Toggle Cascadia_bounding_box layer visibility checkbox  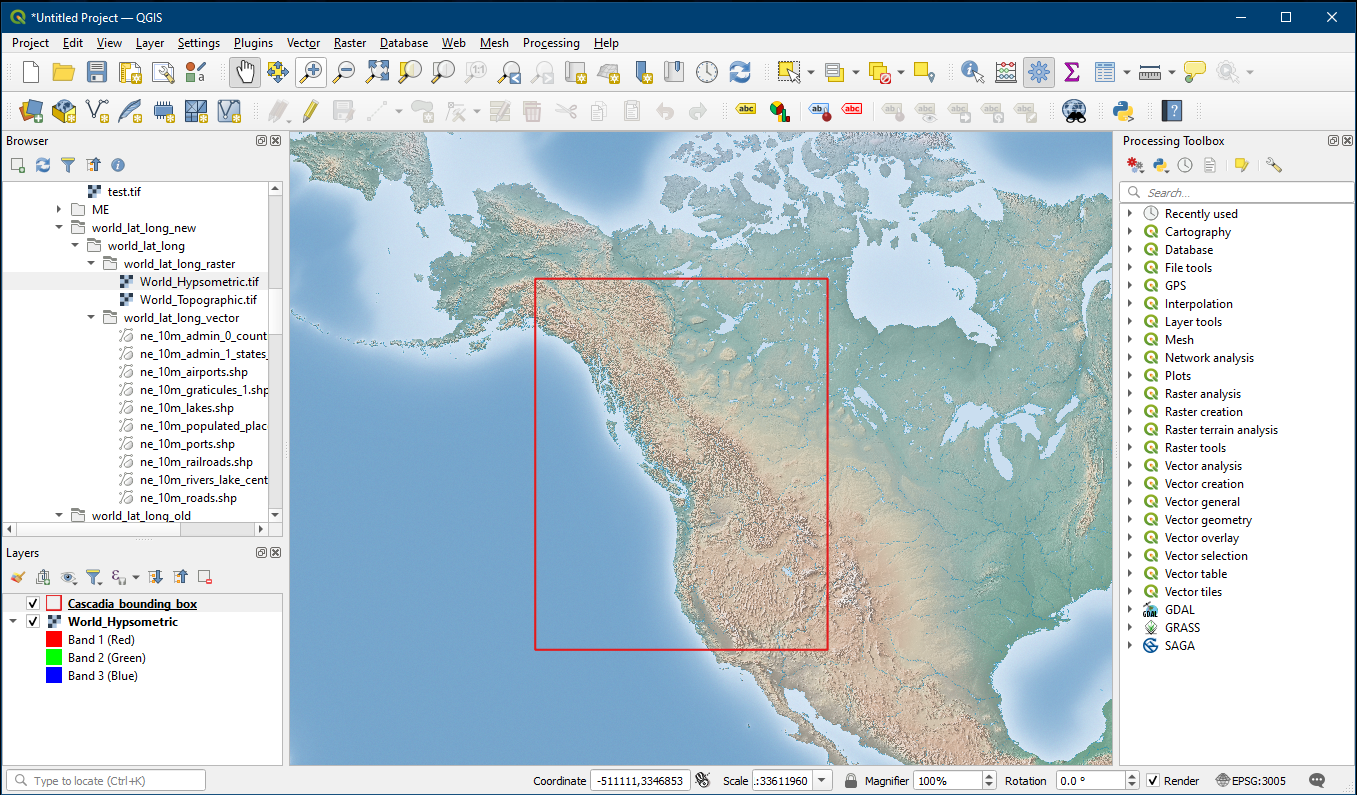pos(33,604)
